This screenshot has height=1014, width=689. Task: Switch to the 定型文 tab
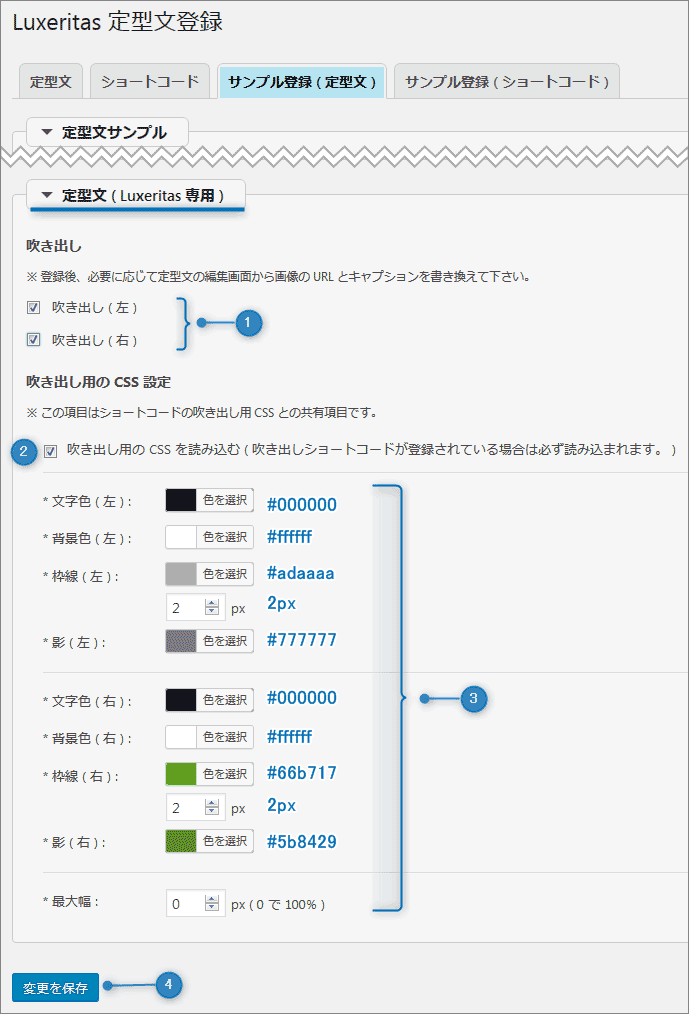[50, 81]
